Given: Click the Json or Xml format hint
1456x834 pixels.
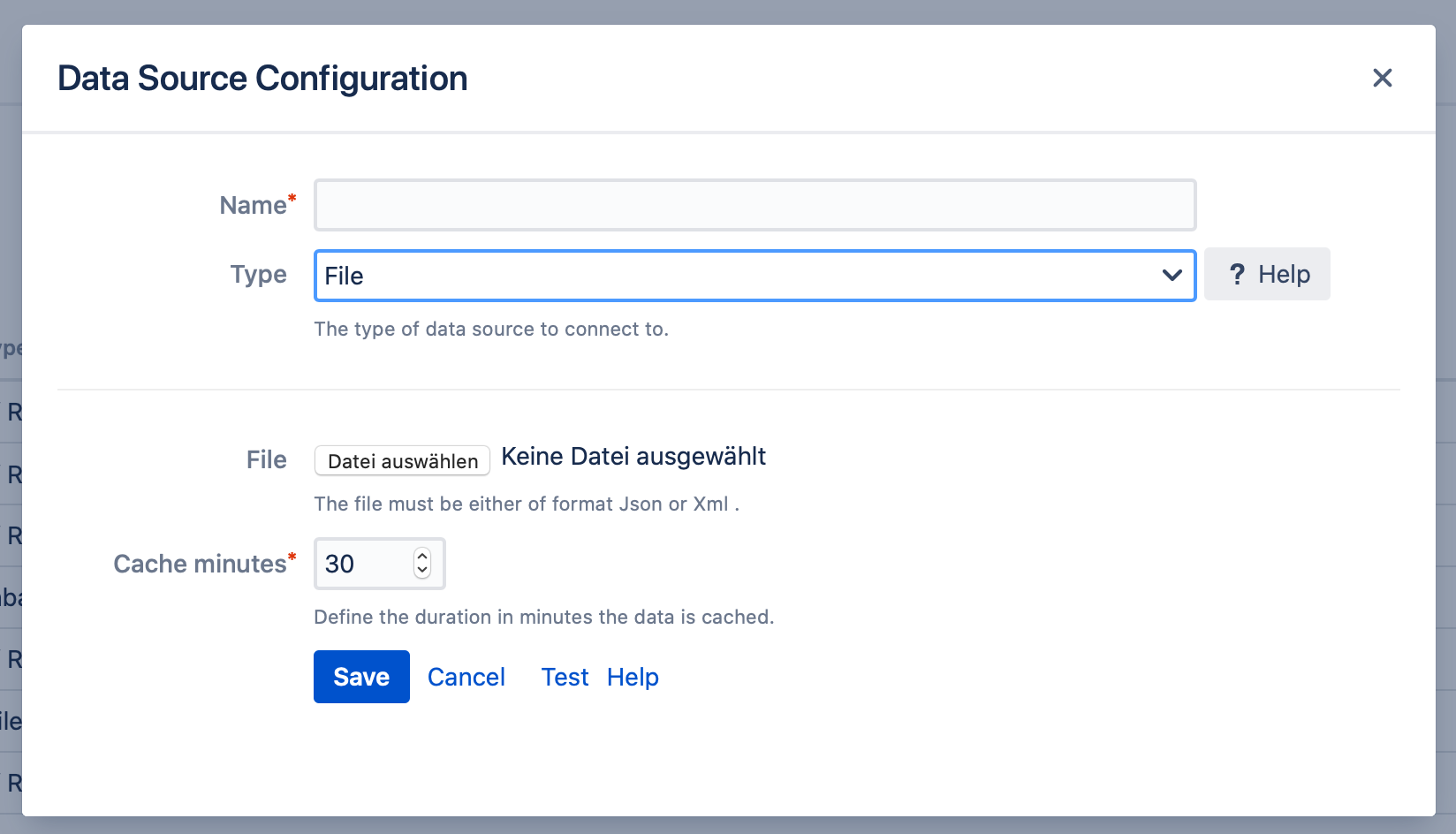Looking at the screenshot, I should [x=526, y=504].
